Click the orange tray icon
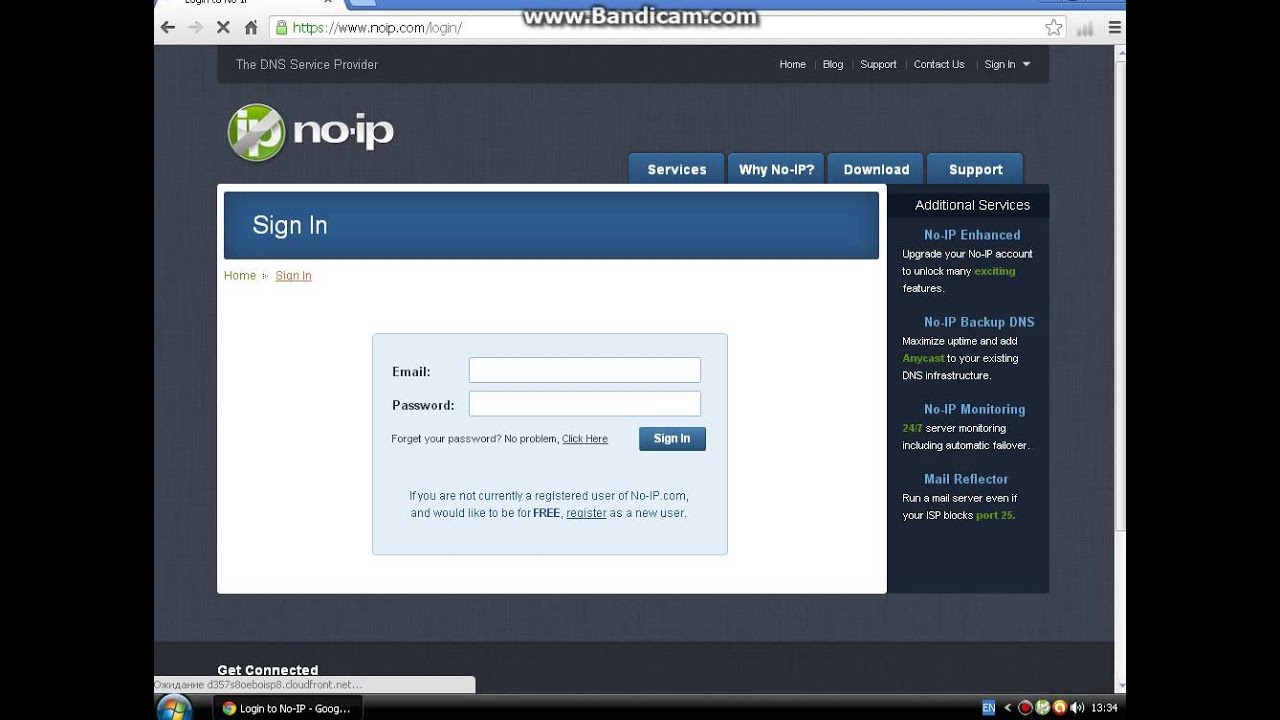Screen dimensions: 1280x720 [1060, 708]
